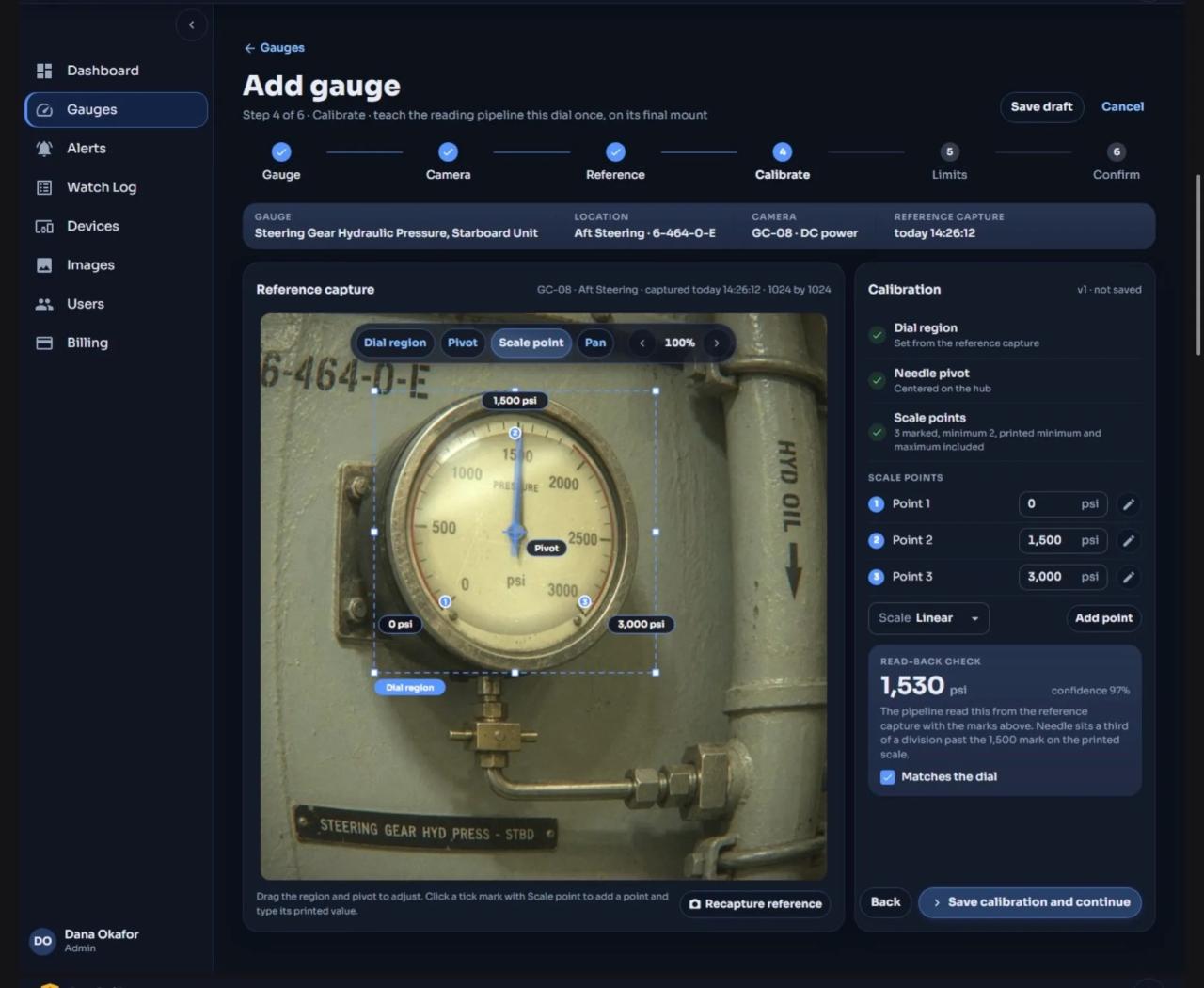The width and height of the screenshot is (1204, 988).
Task: Click the Back button
Action: pyautogui.click(x=885, y=902)
